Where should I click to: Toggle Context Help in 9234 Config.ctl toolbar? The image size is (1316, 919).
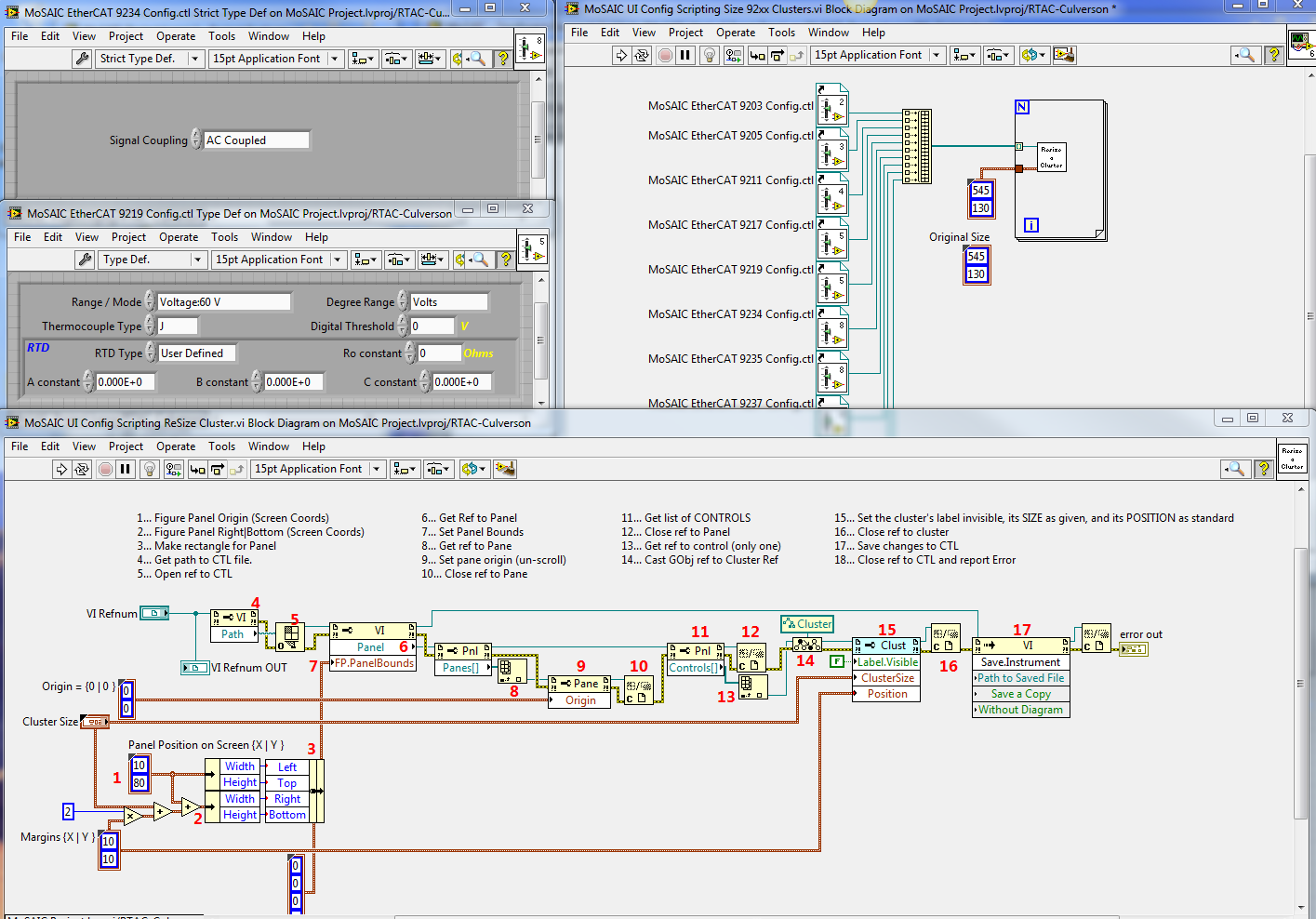coord(503,58)
